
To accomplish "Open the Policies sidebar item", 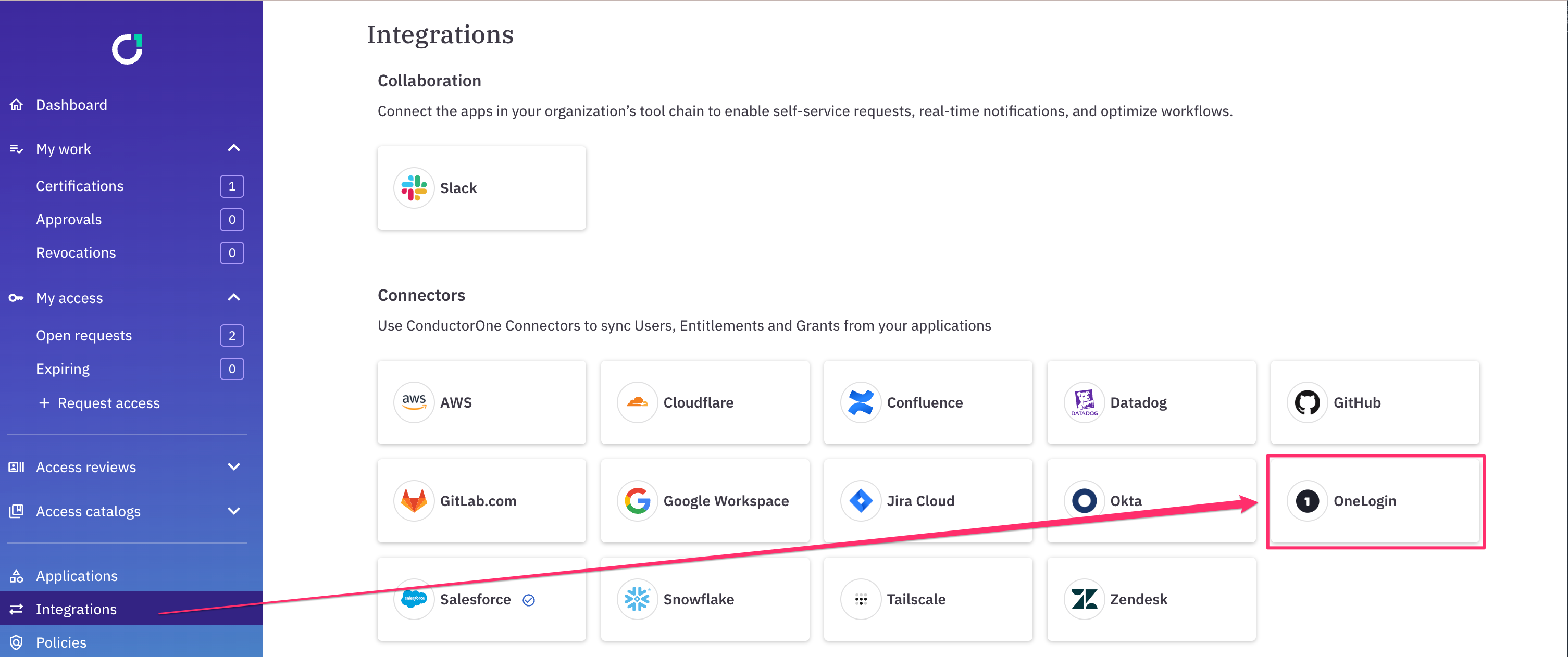I will (x=61, y=642).
